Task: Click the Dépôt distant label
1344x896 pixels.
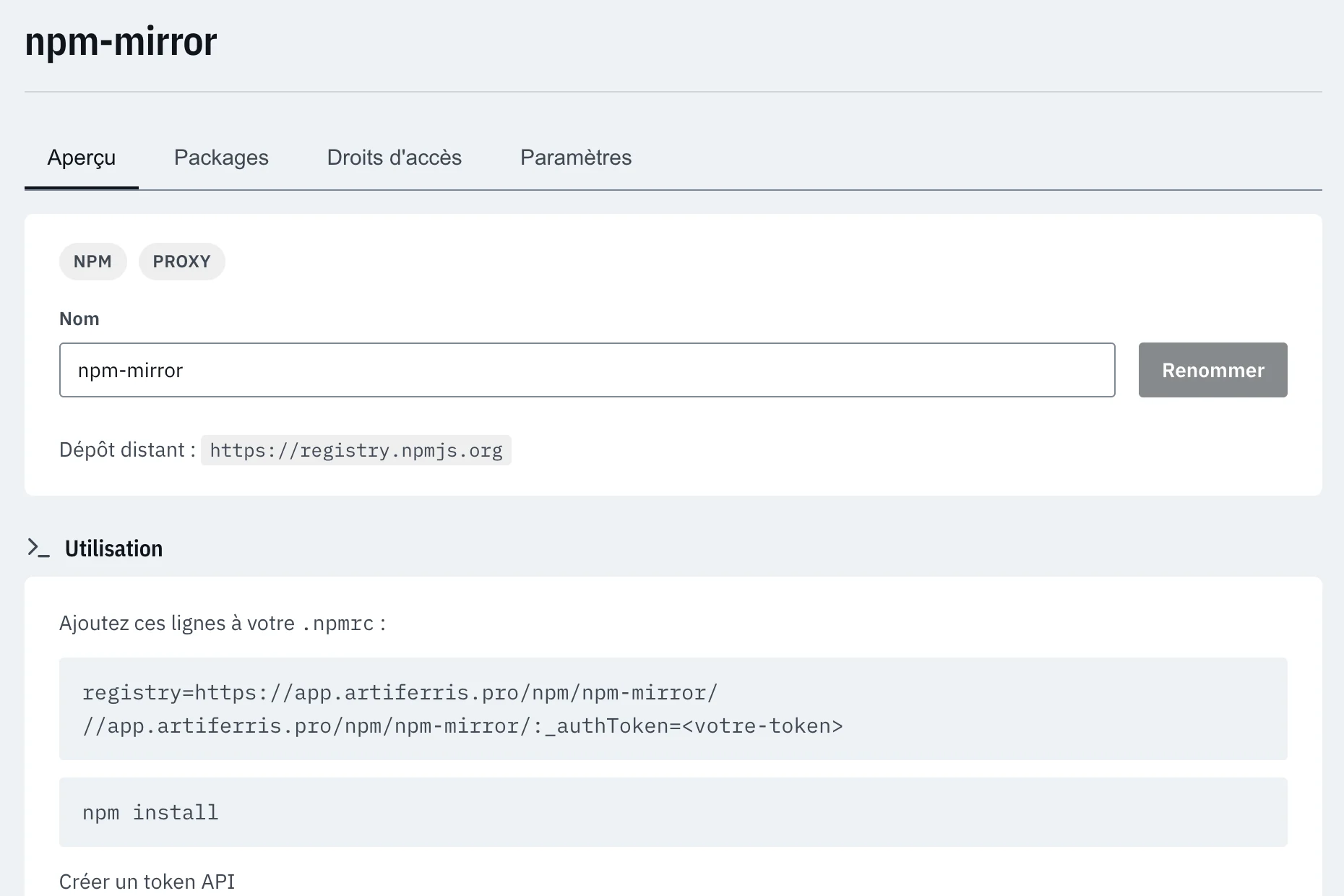Action: [x=127, y=449]
